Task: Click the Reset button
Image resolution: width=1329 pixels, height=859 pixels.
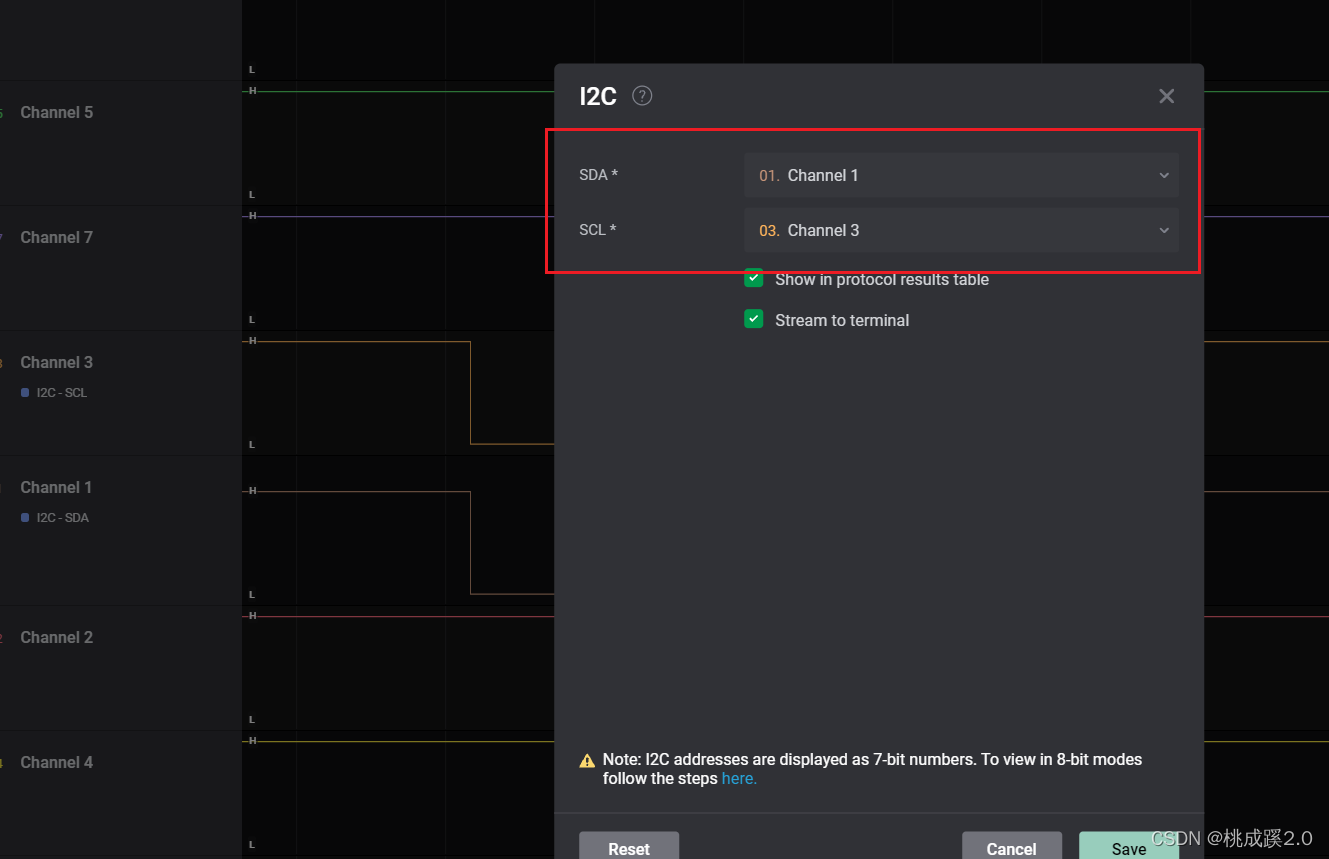Action: (x=629, y=846)
